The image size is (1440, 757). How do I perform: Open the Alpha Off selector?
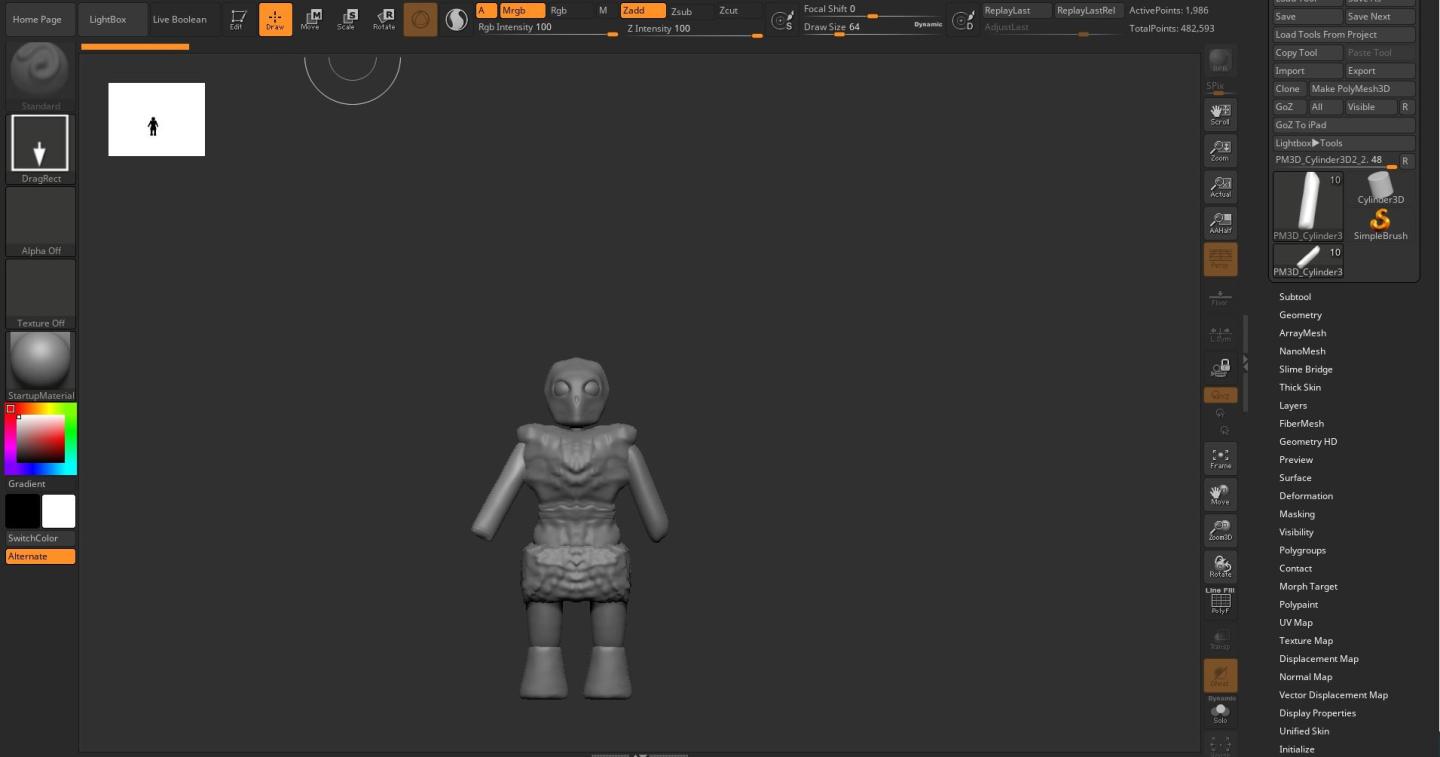(x=40, y=221)
